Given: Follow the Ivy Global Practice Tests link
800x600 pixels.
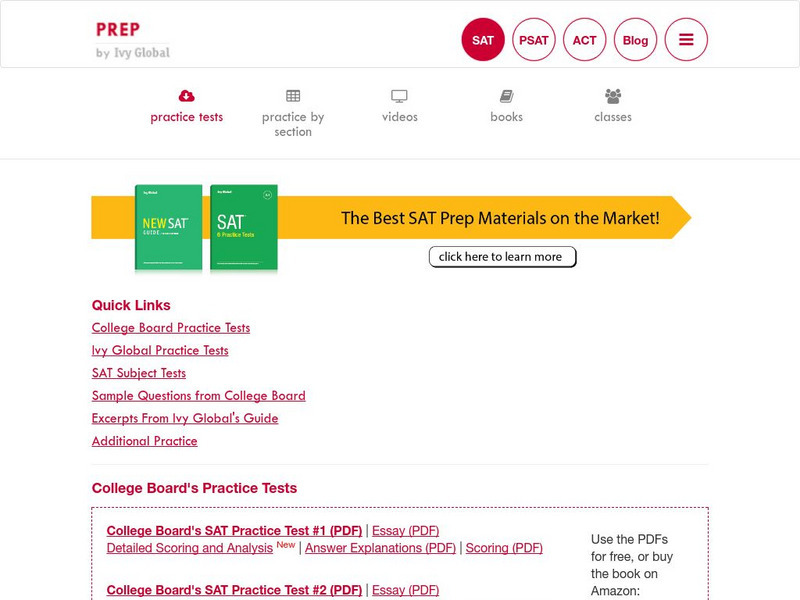Looking at the screenshot, I should 160,351.
